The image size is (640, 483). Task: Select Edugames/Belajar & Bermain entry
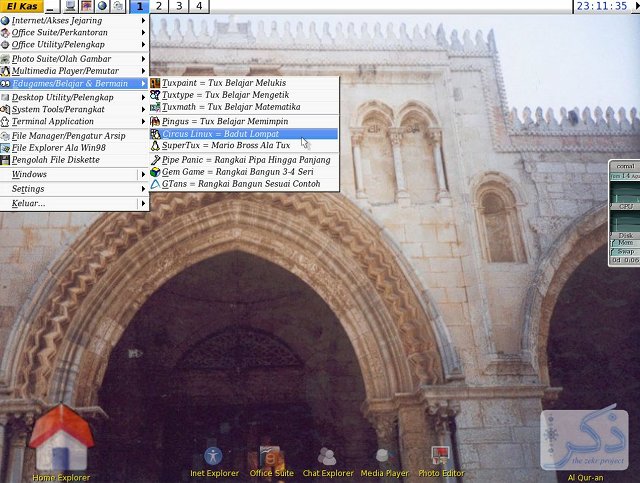click(74, 83)
